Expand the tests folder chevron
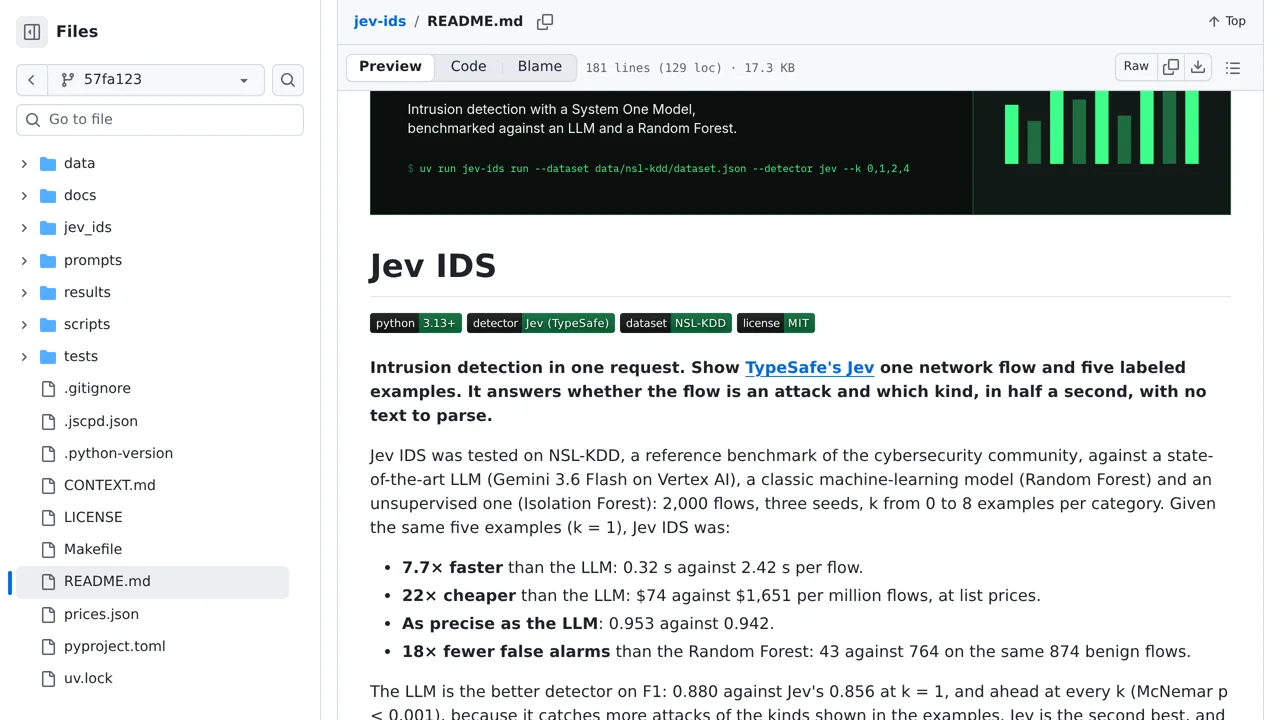The image size is (1280, 720). click(24, 357)
